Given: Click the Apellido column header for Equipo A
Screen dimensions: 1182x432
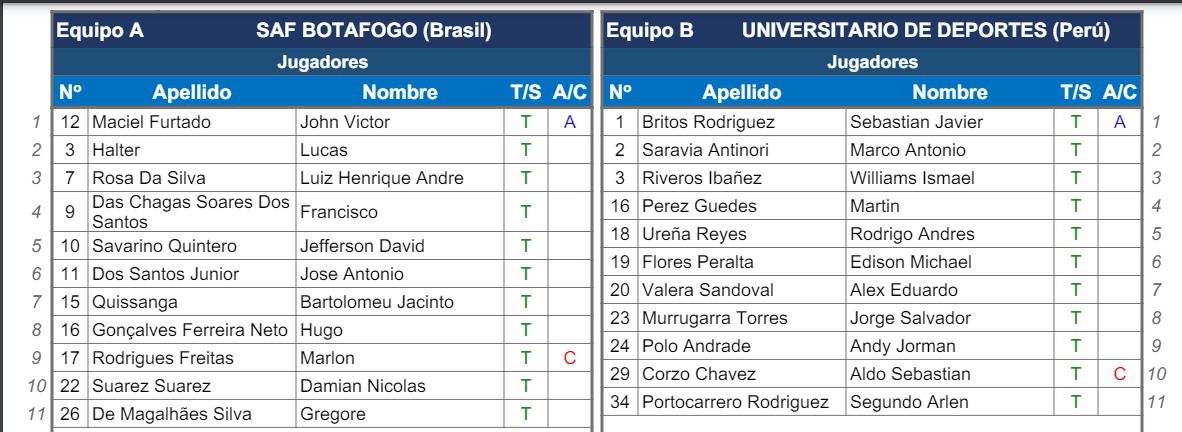Looking at the screenshot, I should pyautogui.click(x=191, y=93).
